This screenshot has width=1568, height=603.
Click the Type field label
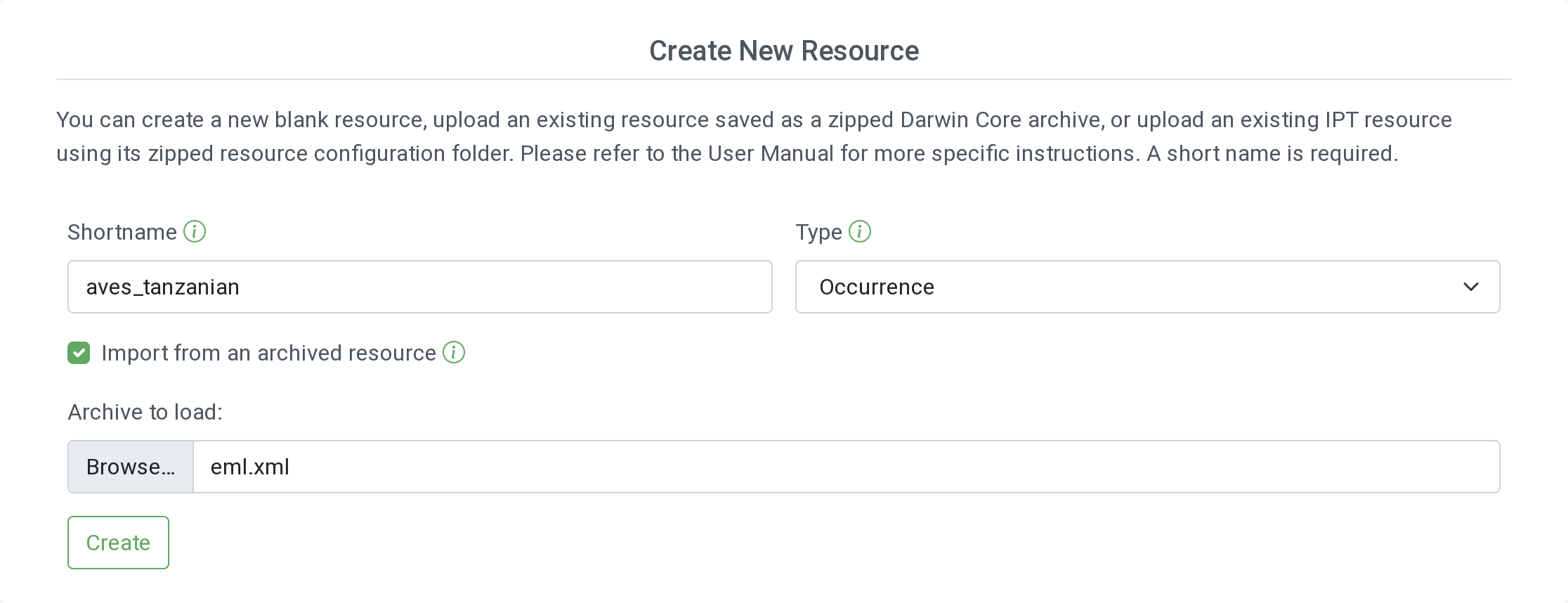[818, 232]
